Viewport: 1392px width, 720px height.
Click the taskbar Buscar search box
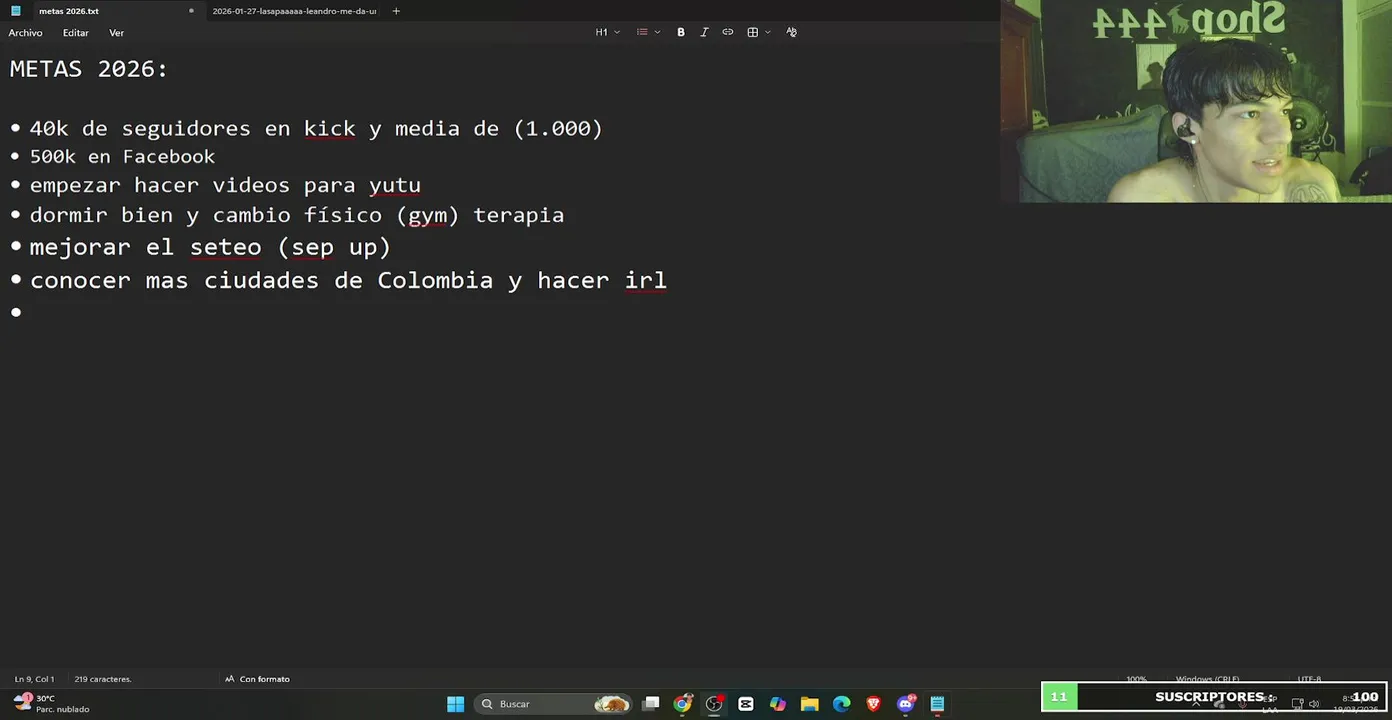coord(554,704)
